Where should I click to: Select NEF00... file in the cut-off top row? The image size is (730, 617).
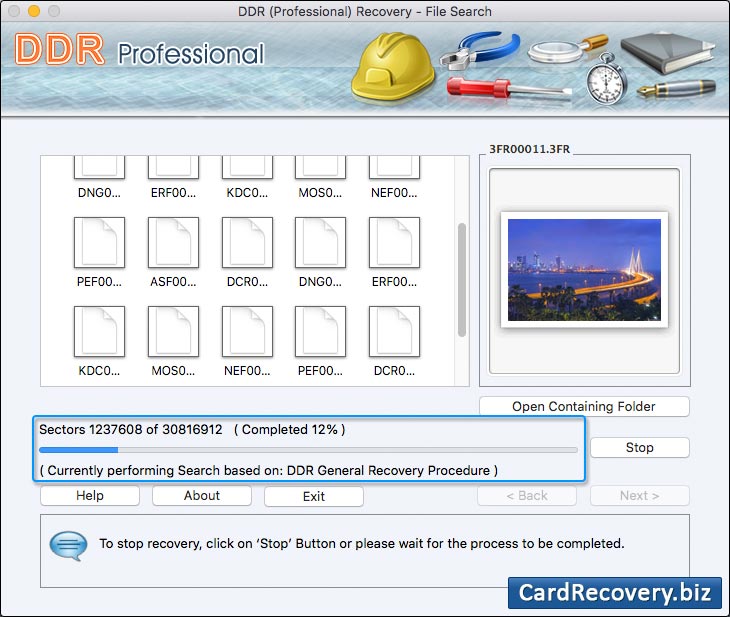[x=394, y=168]
